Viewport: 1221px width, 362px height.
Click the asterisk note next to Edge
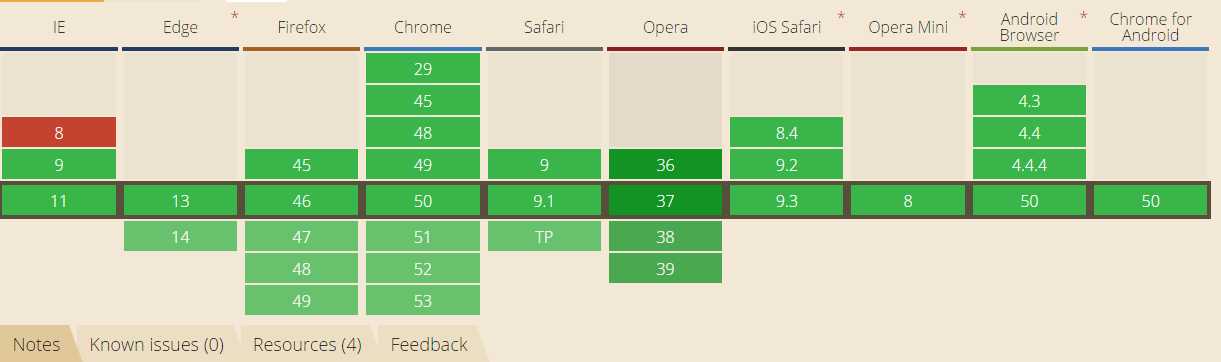(234, 17)
